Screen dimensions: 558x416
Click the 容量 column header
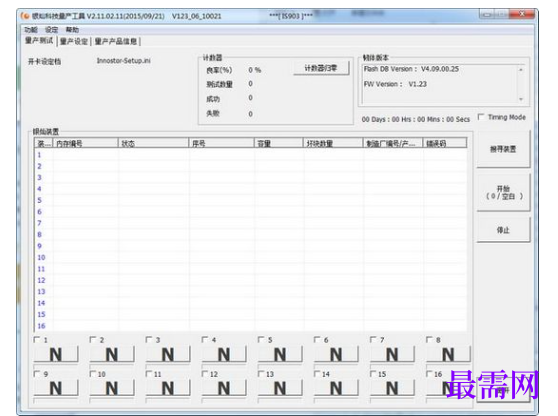[279, 143]
